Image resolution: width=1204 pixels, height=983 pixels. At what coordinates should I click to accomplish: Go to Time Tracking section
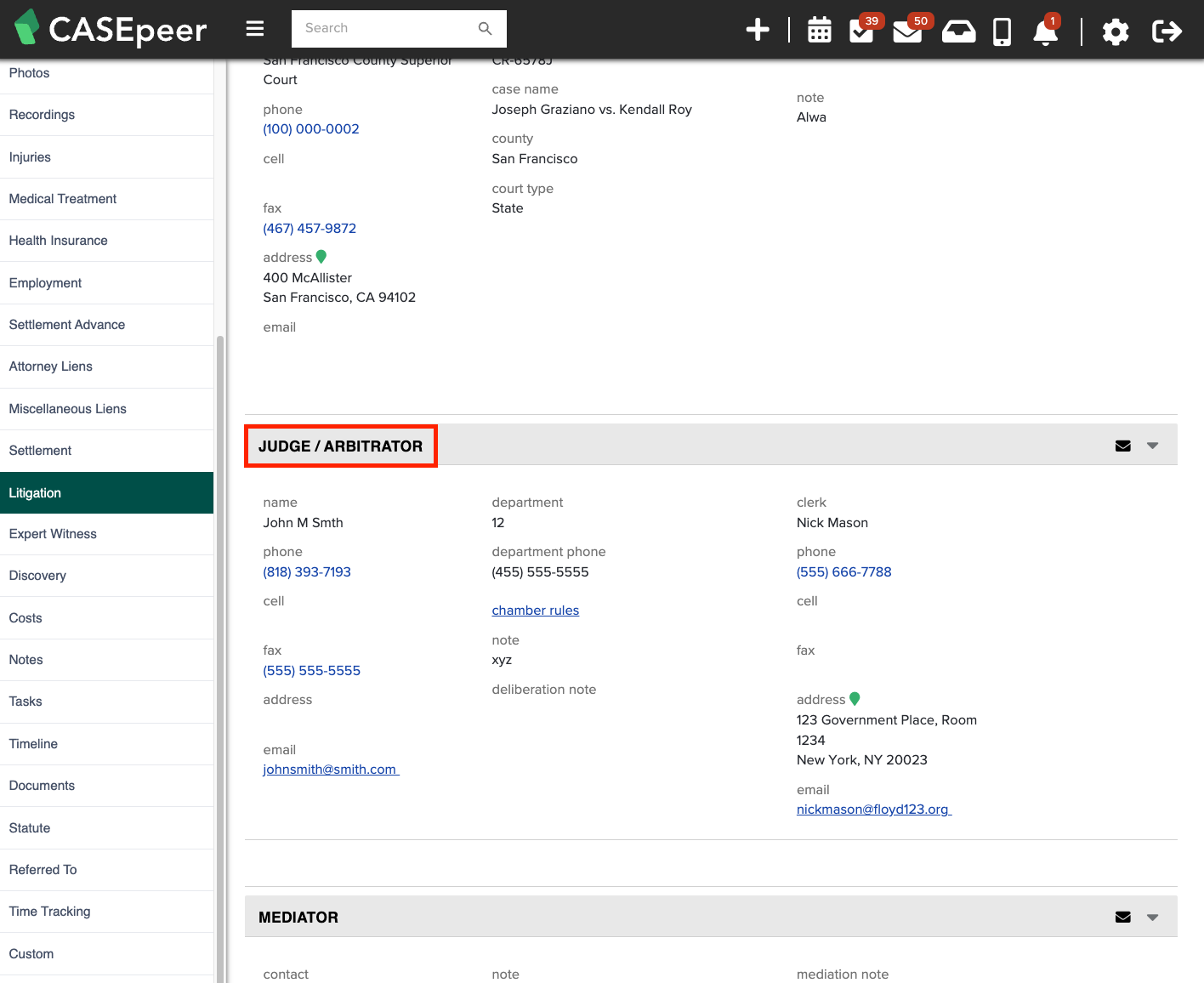[x=106, y=912]
